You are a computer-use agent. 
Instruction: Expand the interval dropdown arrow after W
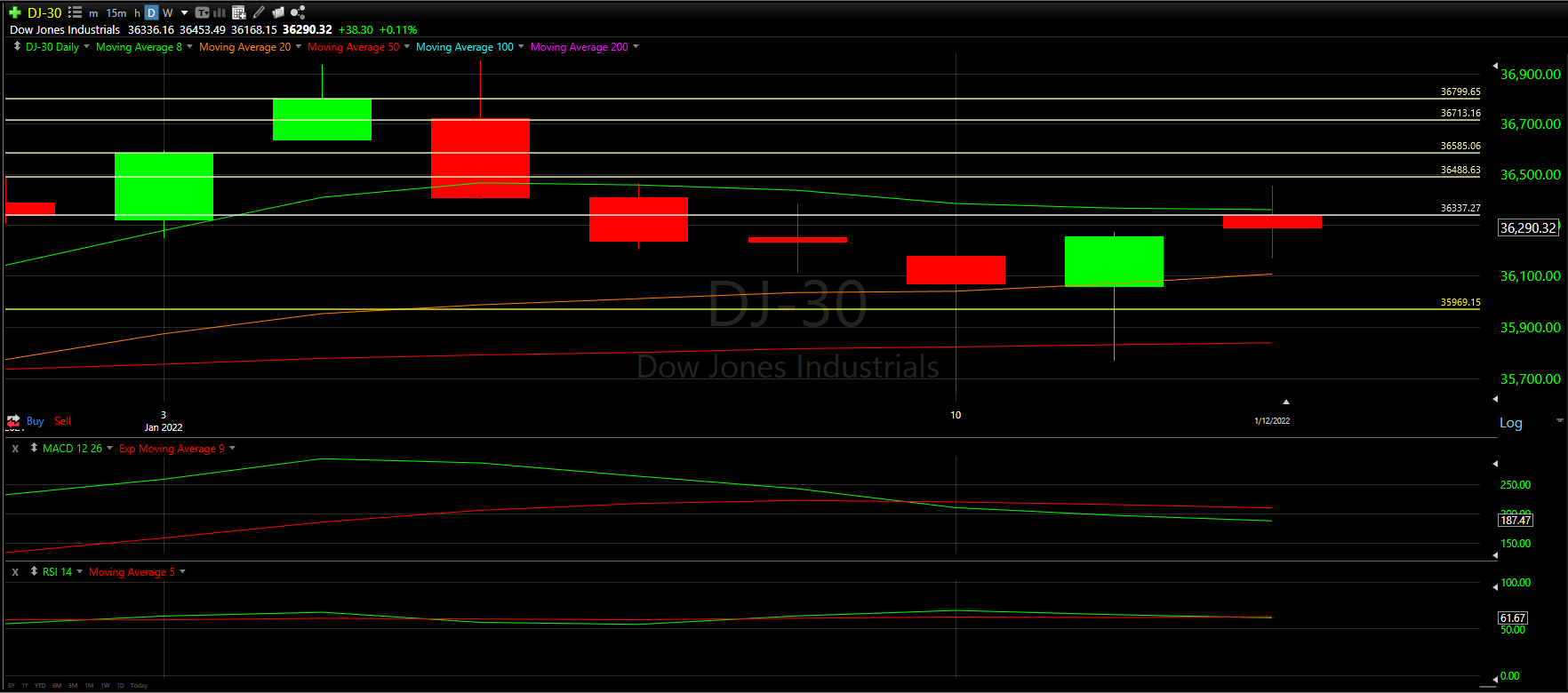[184, 13]
